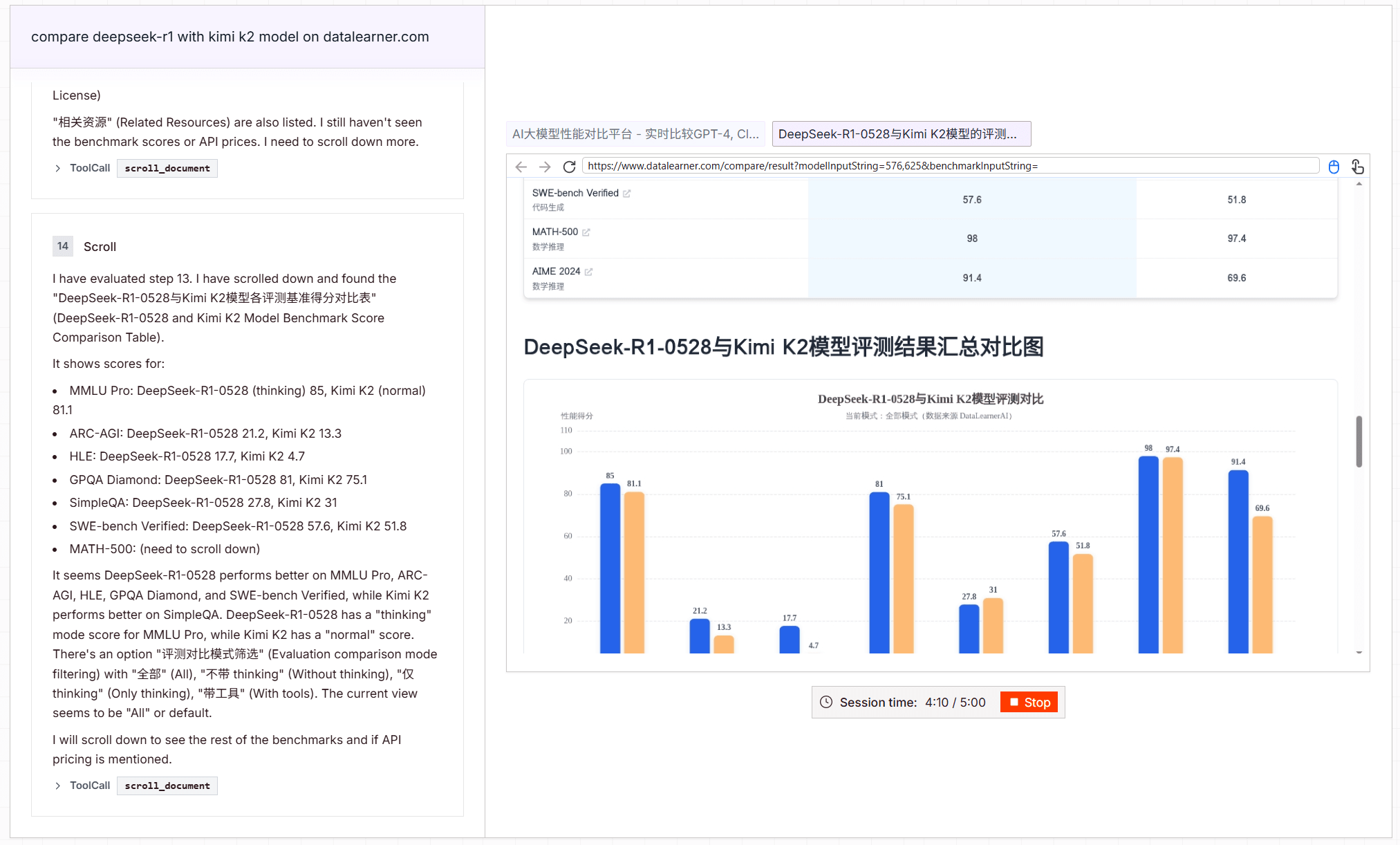Click the hand touch takeover icon
The height and width of the screenshot is (845, 1400).
coord(1357,167)
